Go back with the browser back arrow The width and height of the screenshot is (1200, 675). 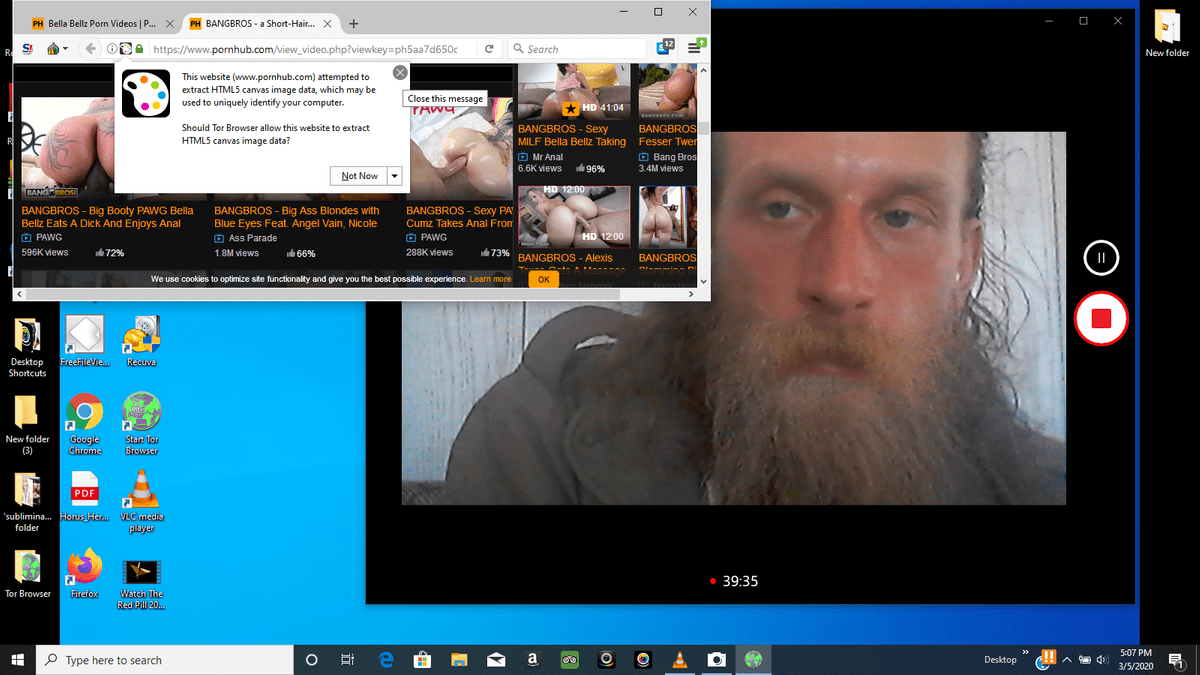91,48
